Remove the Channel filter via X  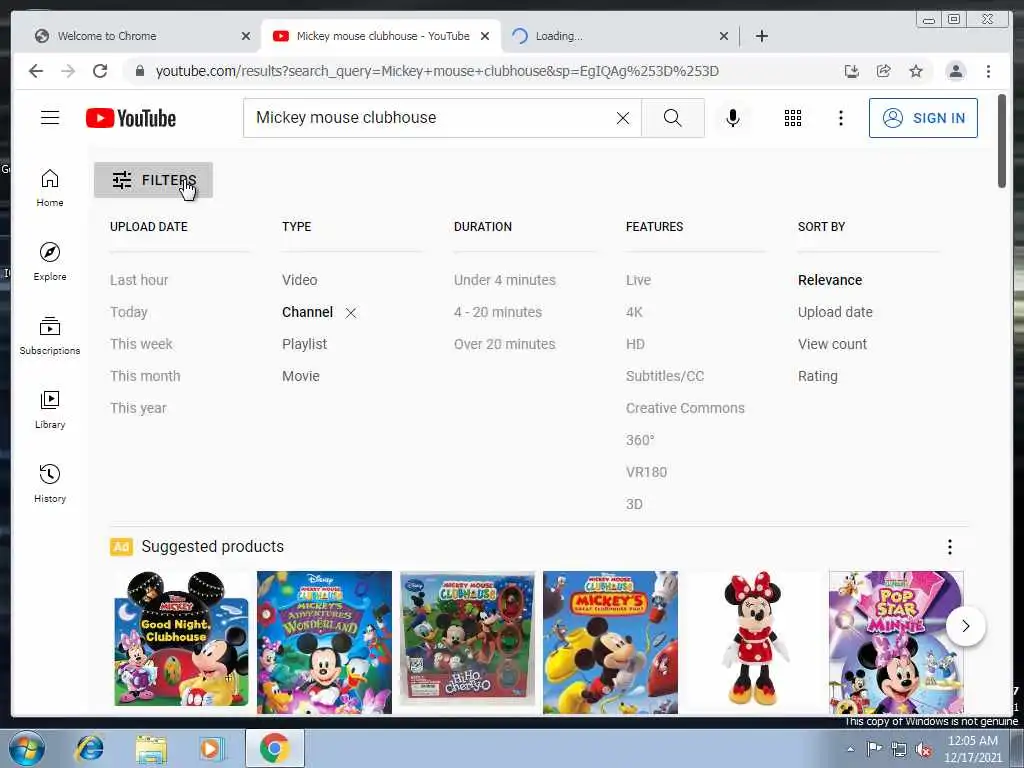point(351,313)
